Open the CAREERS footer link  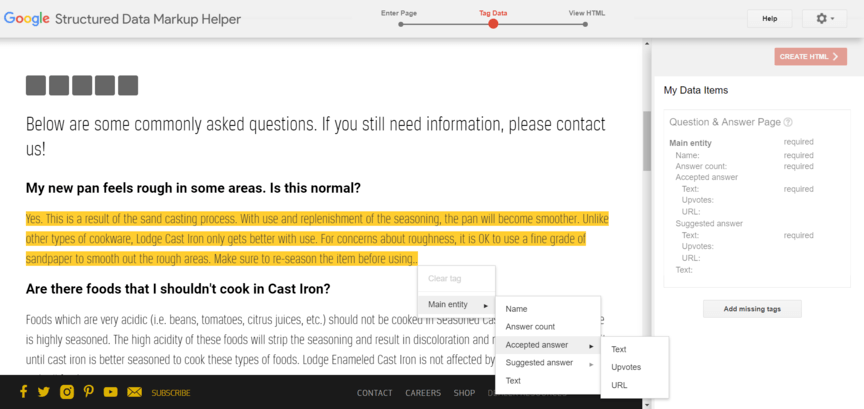click(423, 393)
